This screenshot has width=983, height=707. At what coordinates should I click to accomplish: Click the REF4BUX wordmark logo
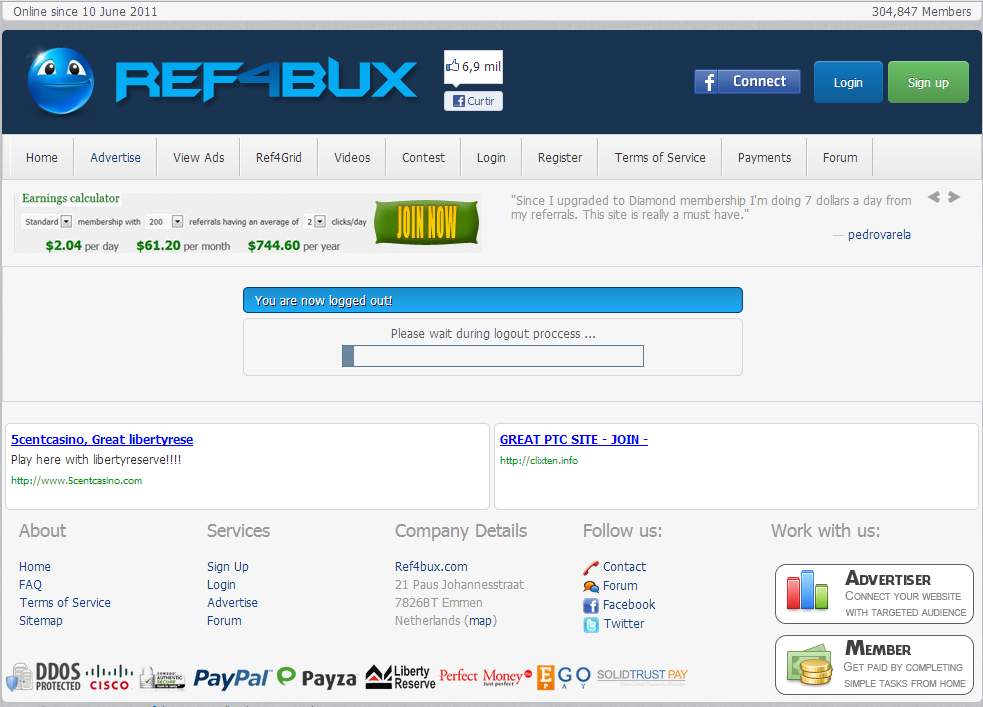click(x=266, y=80)
